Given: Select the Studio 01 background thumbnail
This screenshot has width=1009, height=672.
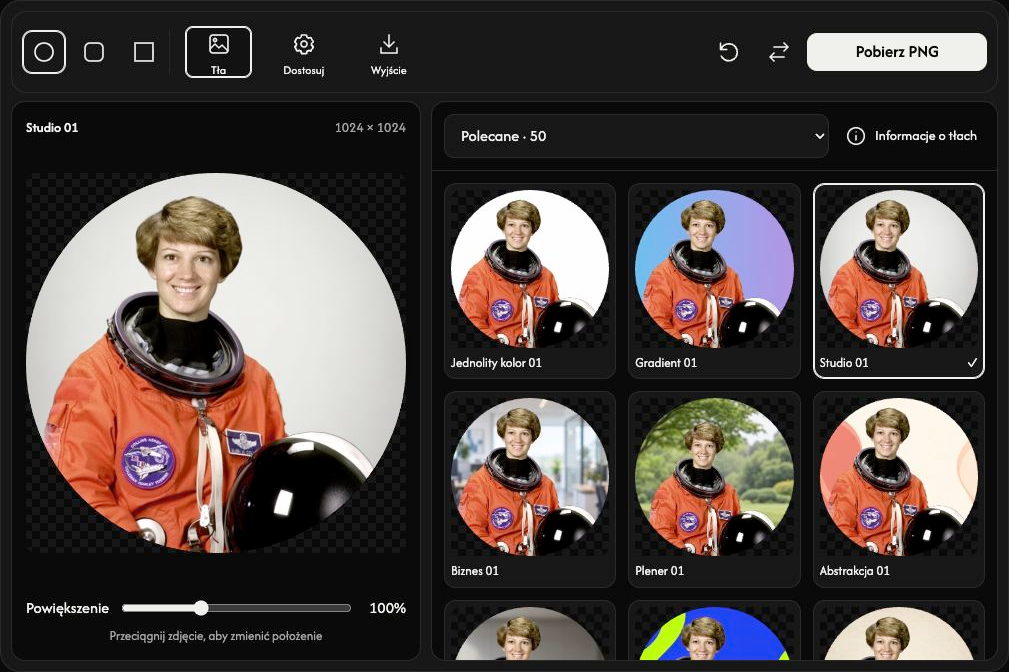Looking at the screenshot, I should point(899,281).
